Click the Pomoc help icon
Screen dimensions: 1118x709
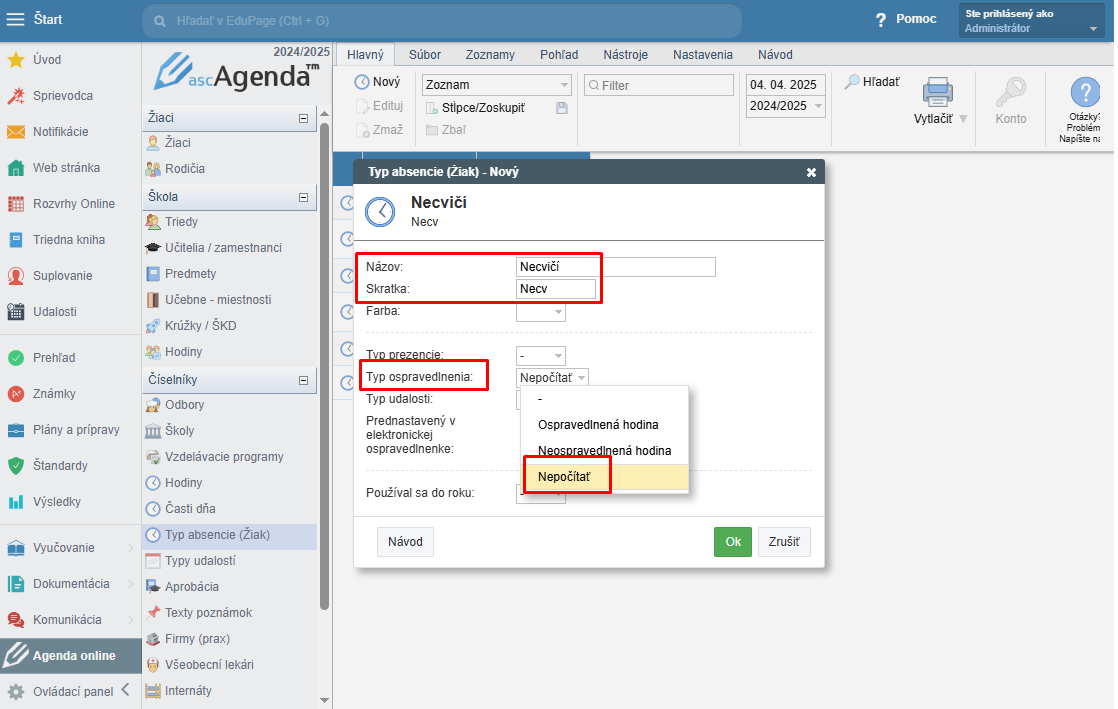point(881,20)
